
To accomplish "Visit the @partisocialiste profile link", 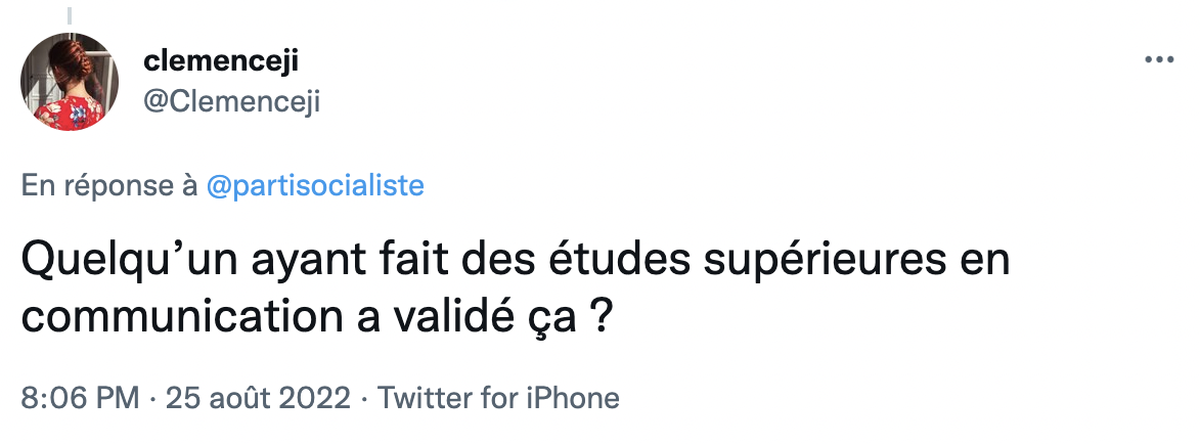I will (315, 186).
